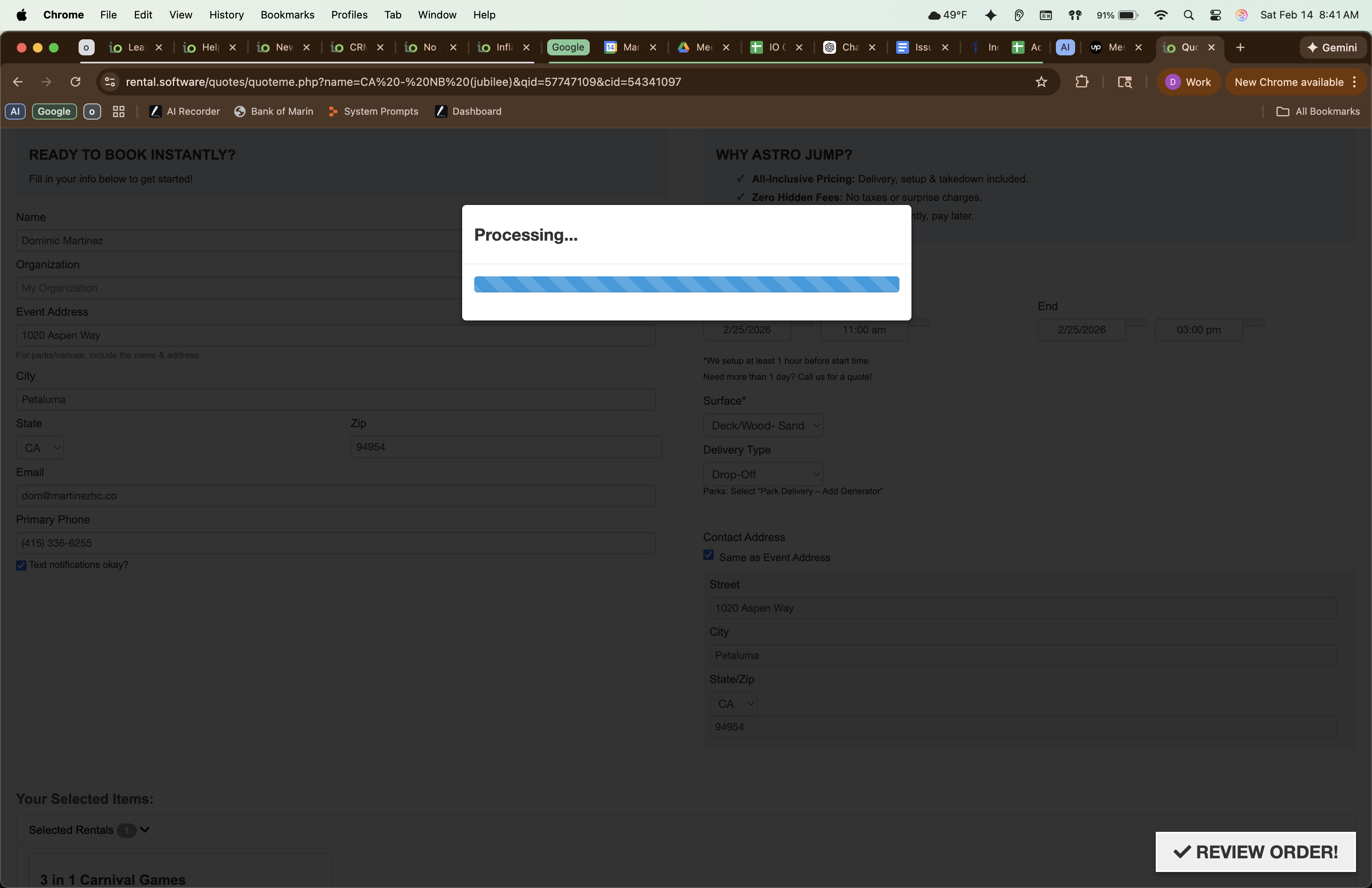Open macOS Spotlight search icon

pos(1188,15)
